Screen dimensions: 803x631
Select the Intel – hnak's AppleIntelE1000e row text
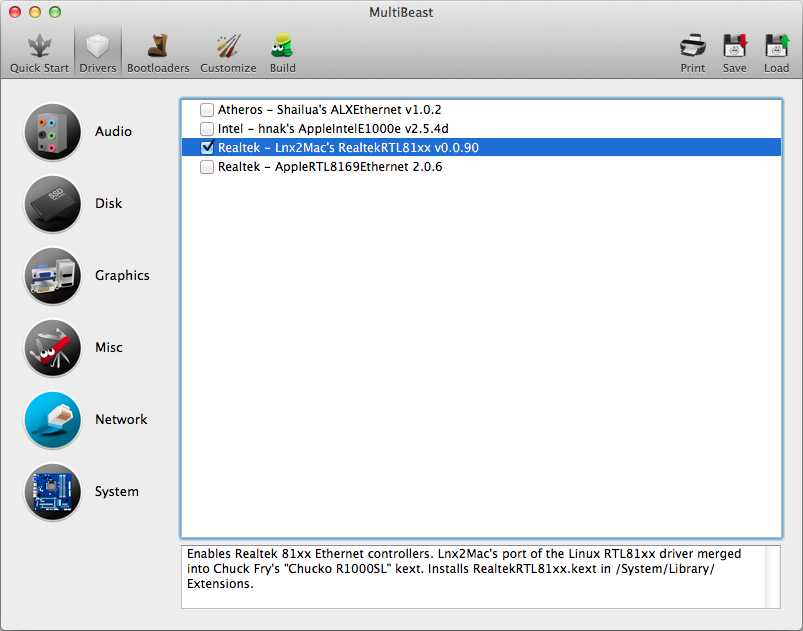click(x=333, y=129)
